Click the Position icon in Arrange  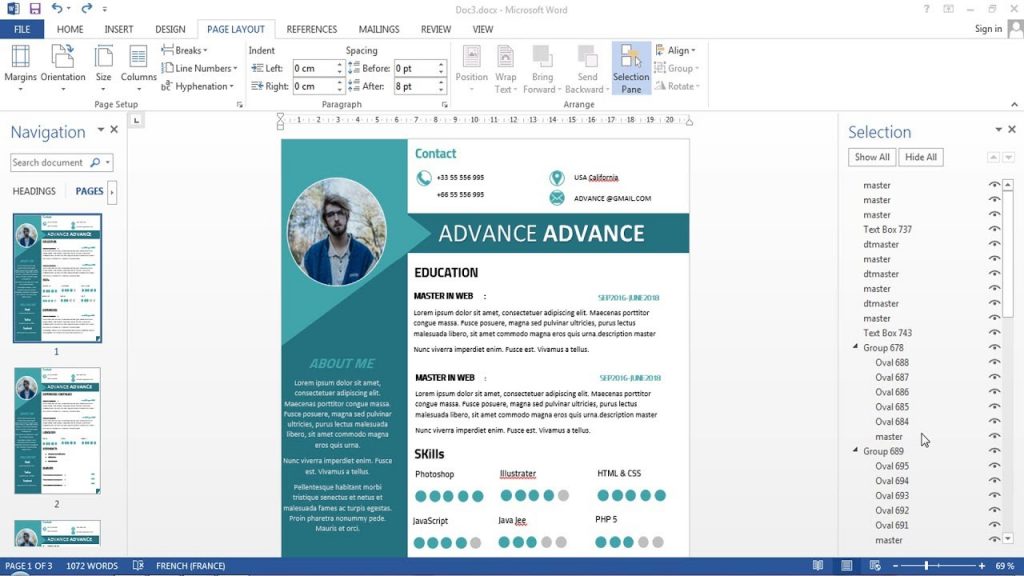[471, 58]
